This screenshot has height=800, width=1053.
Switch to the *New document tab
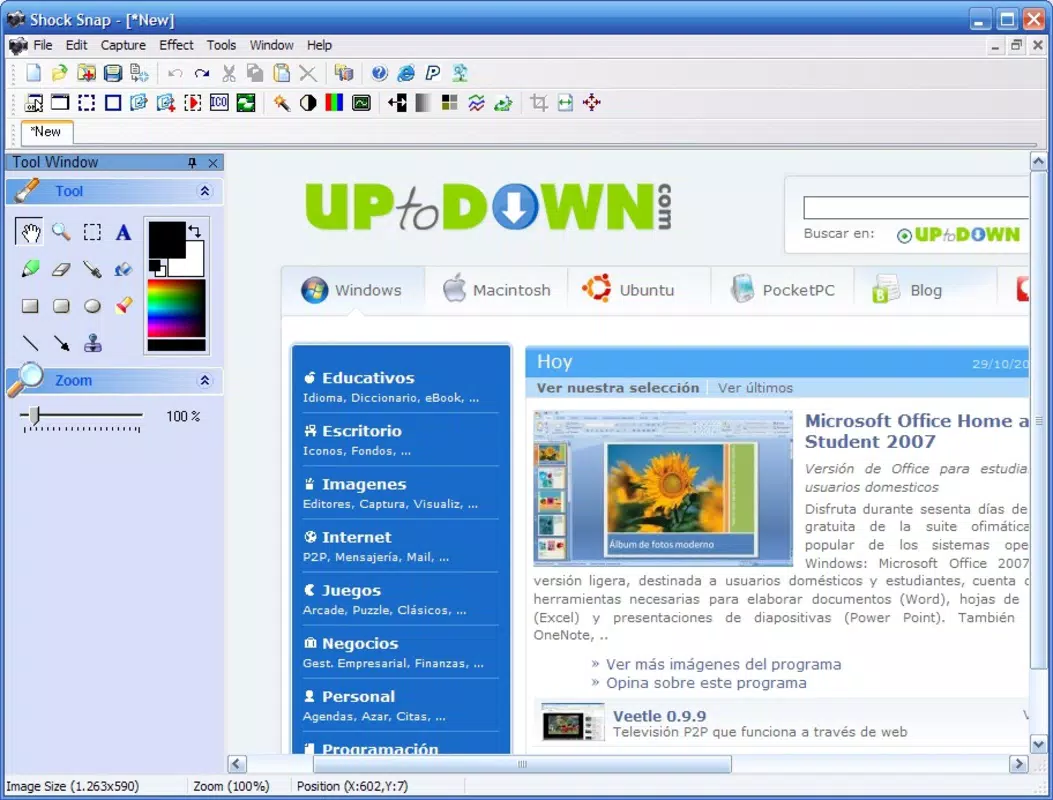click(x=46, y=132)
